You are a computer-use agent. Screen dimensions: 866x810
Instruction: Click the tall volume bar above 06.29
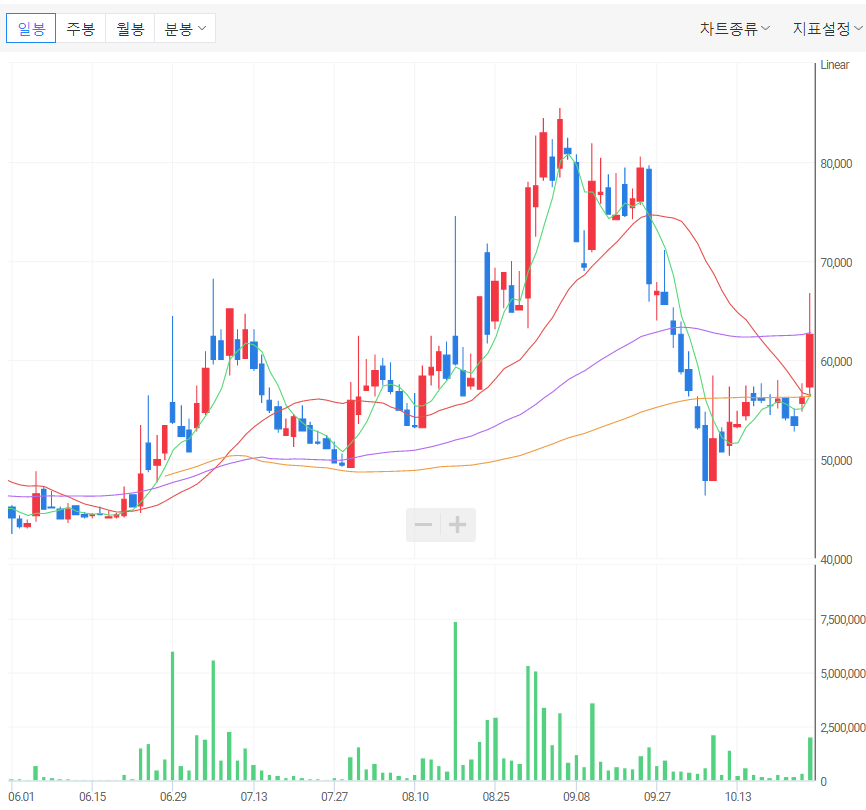tap(172, 716)
